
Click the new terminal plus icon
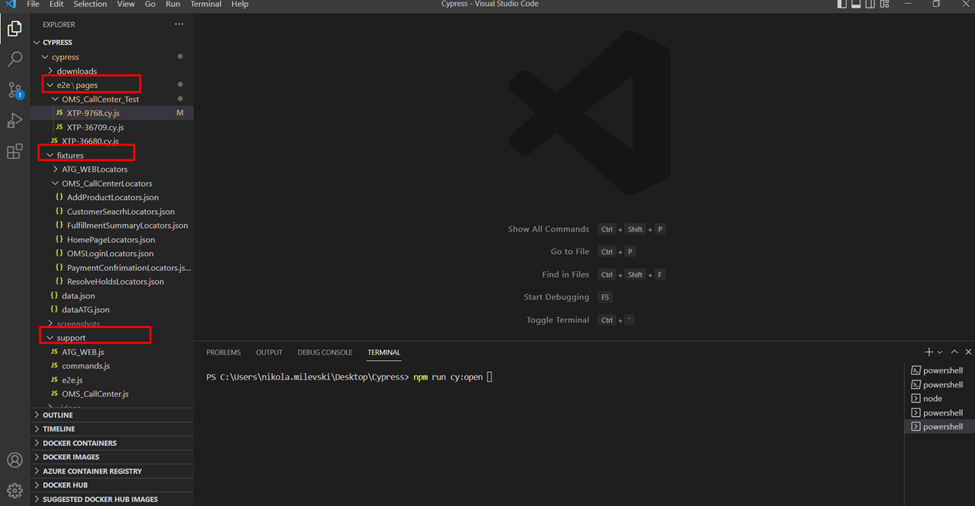click(x=928, y=352)
